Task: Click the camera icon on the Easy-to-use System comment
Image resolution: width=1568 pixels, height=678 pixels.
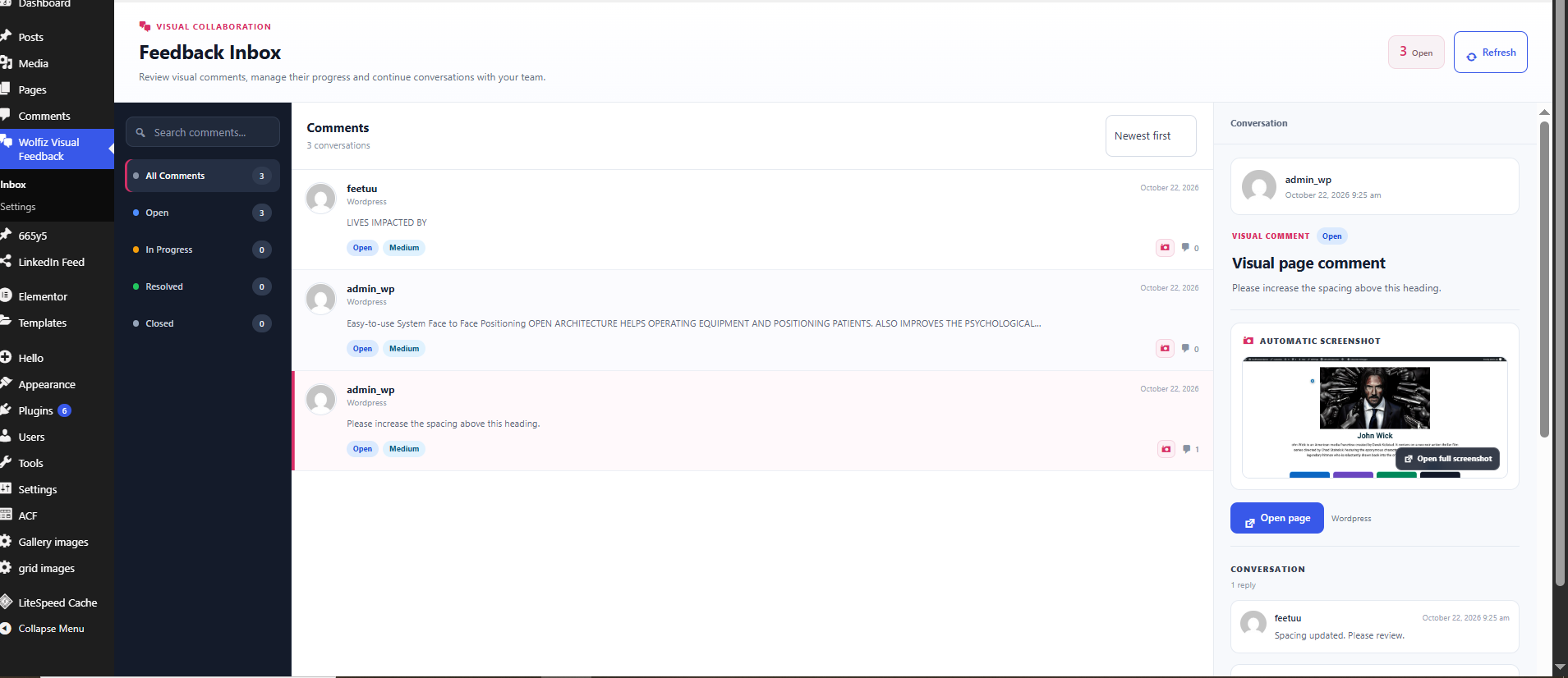Action: tap(1165, 348)
